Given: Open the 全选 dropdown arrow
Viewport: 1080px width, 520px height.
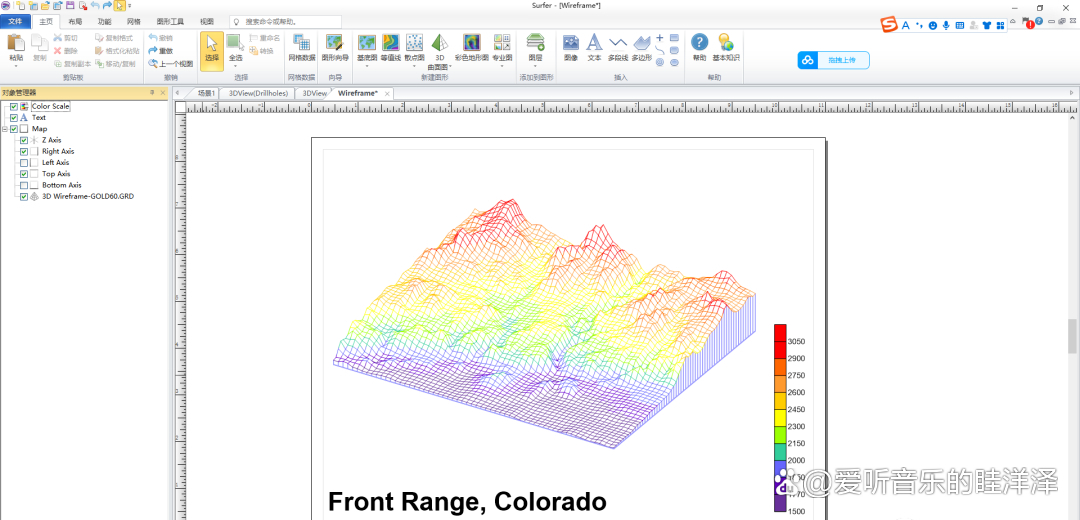Looking at the screenshot, I should tap(235, 66).
